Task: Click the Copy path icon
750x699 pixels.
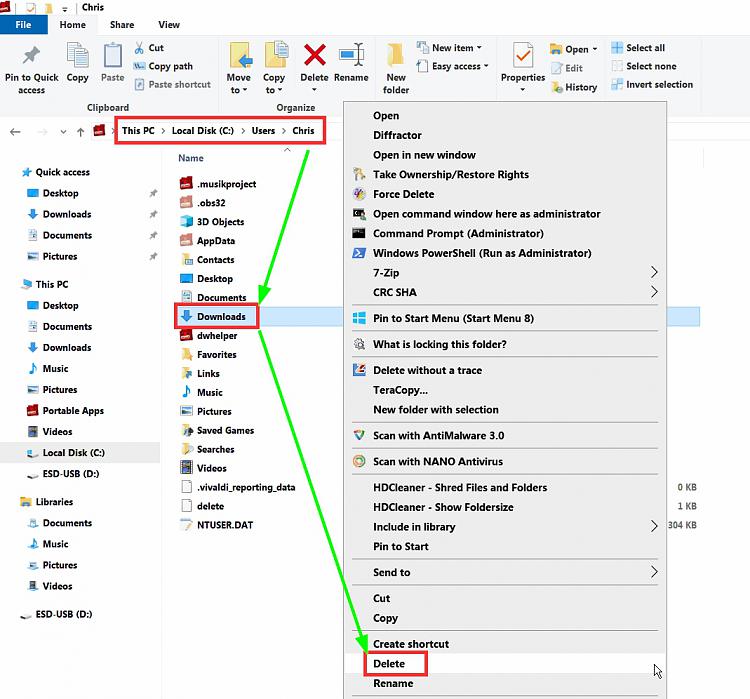Action: pyautogui.click(x=139, y=66)
